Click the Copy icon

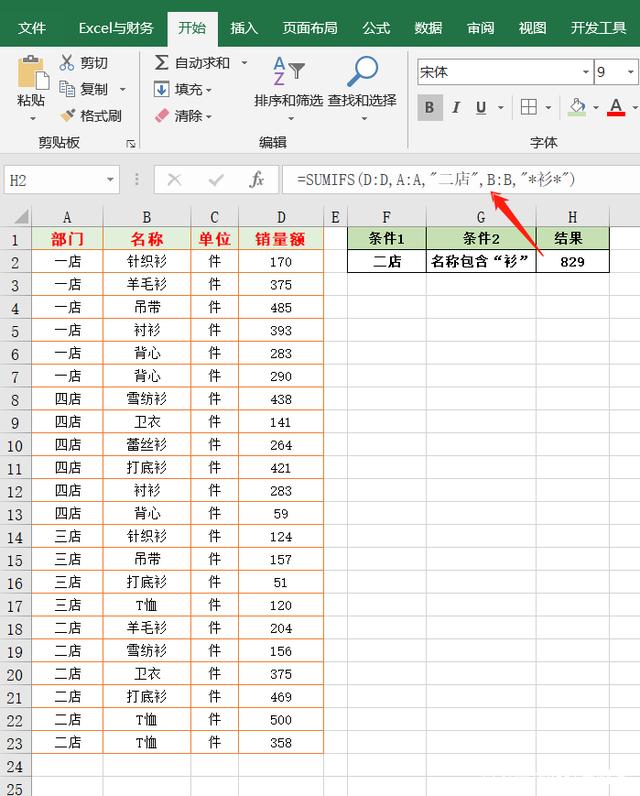(x=67, y=89)
